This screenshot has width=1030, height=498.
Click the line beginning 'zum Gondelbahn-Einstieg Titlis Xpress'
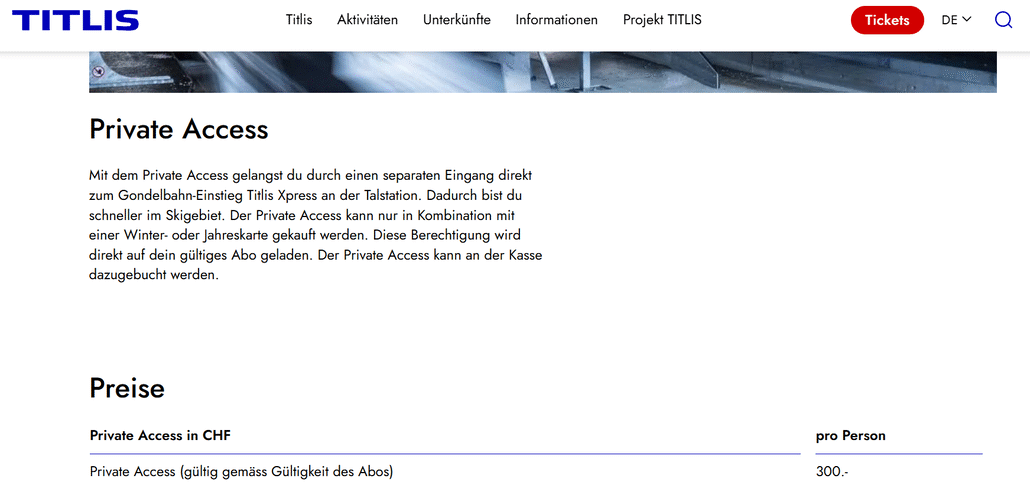pyautogui.click(x=305, y=196)
